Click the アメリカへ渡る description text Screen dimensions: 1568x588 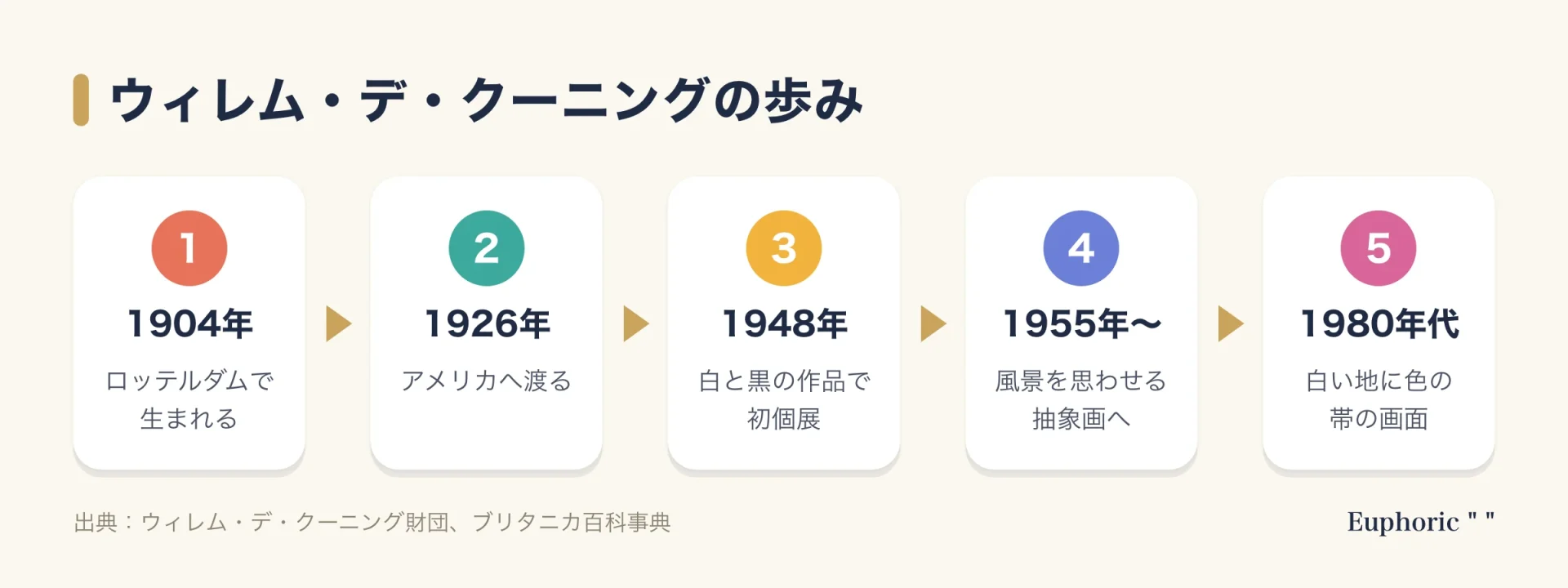tap(487, 381)
